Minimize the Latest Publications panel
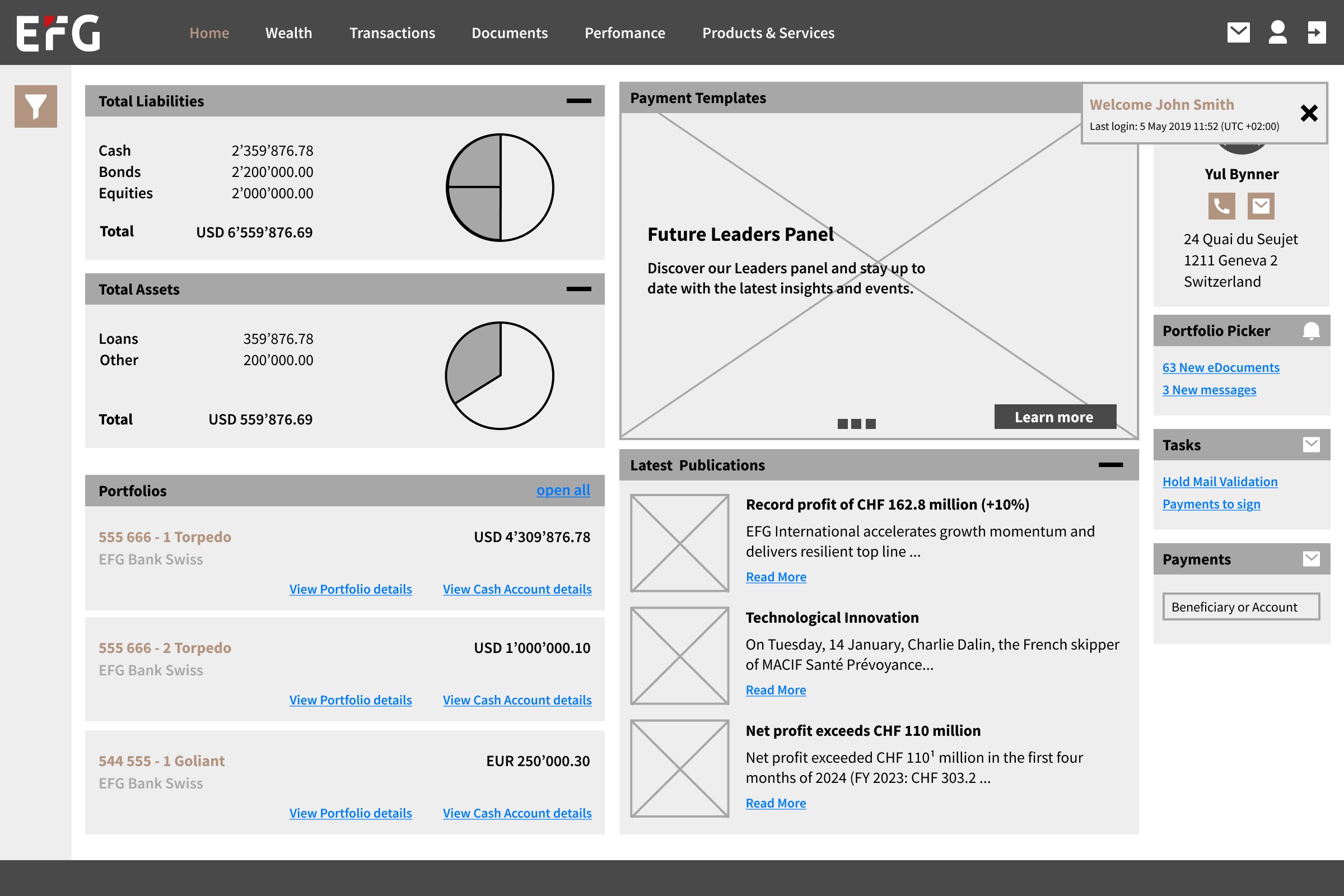Image resolution: width=1344 pixels, height=896 pixels. click(1110, 465)
